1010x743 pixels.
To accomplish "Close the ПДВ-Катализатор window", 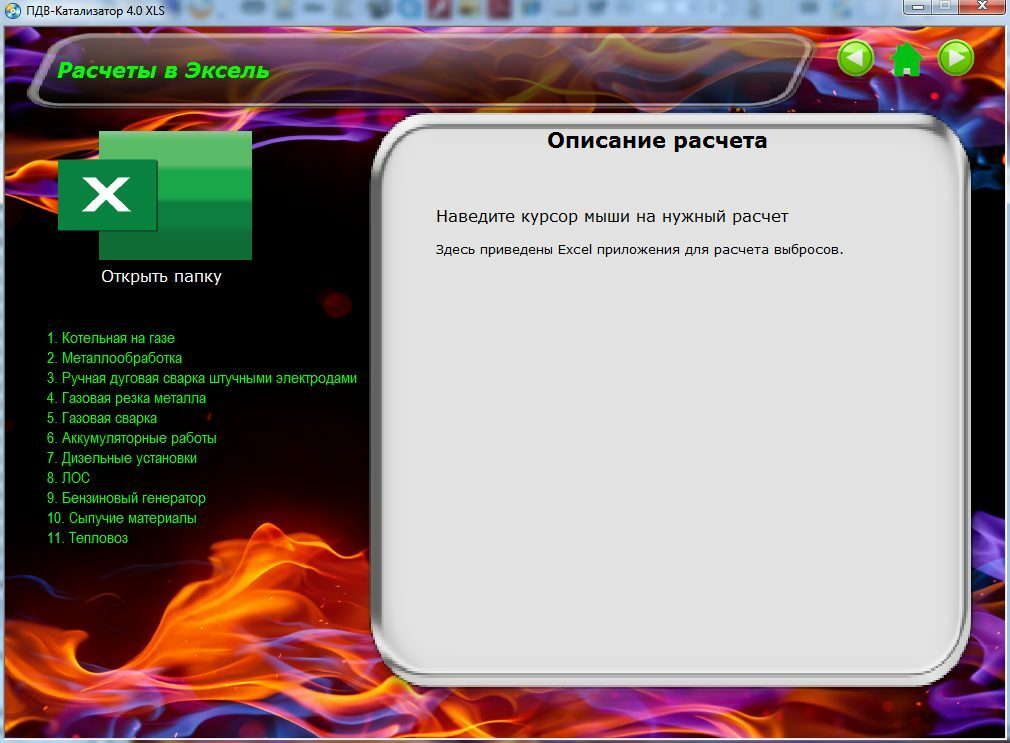I will tap(982, 6).
